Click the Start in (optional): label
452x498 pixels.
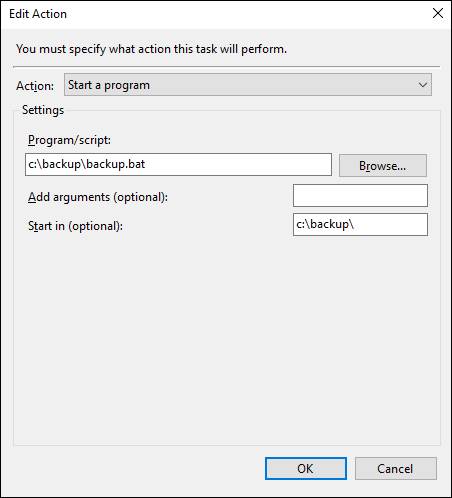pos(75,226)
